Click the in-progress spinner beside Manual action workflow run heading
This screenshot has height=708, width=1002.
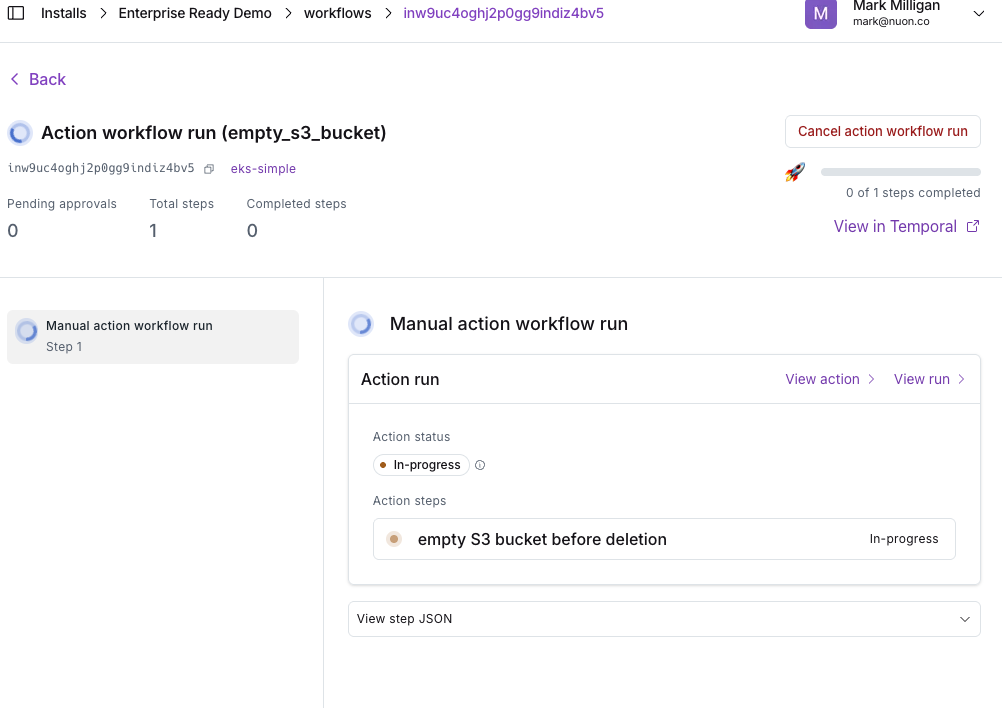coord(361,323)
